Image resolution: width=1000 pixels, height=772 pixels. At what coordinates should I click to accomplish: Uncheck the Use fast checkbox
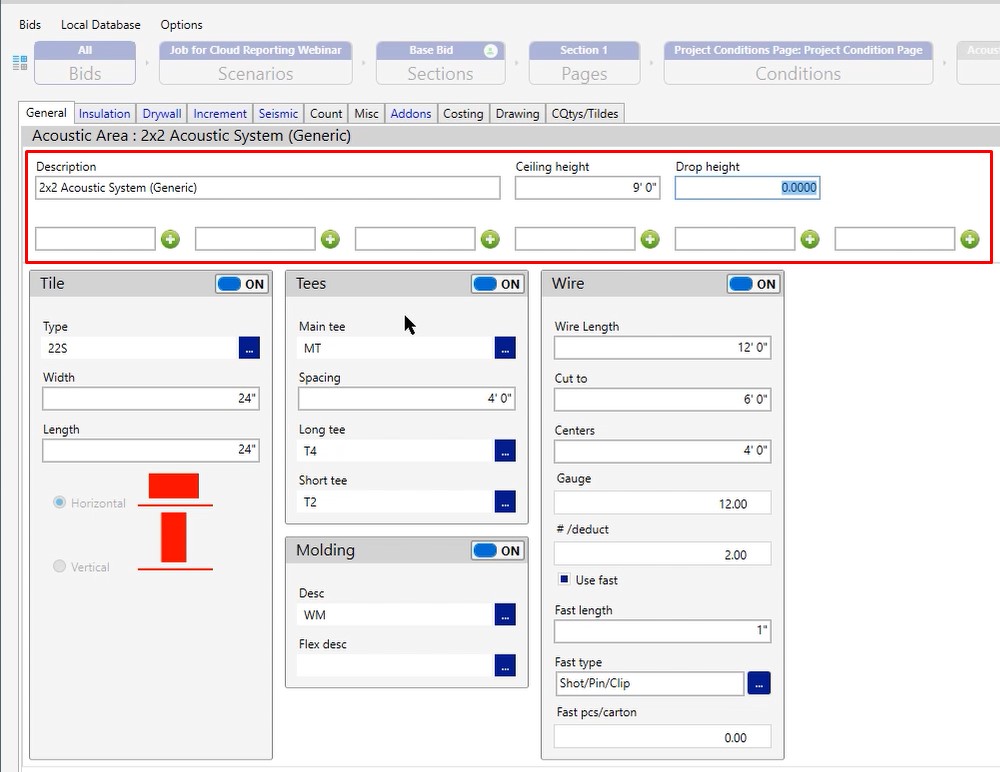pyautogui.click(x=564, y=580)
